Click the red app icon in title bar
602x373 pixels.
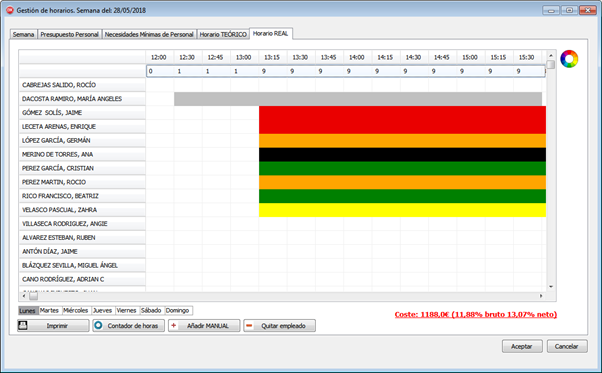tap(10, 10)
